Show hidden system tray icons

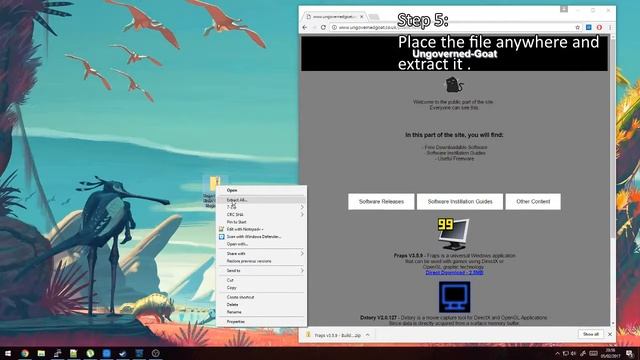point(557,353)
